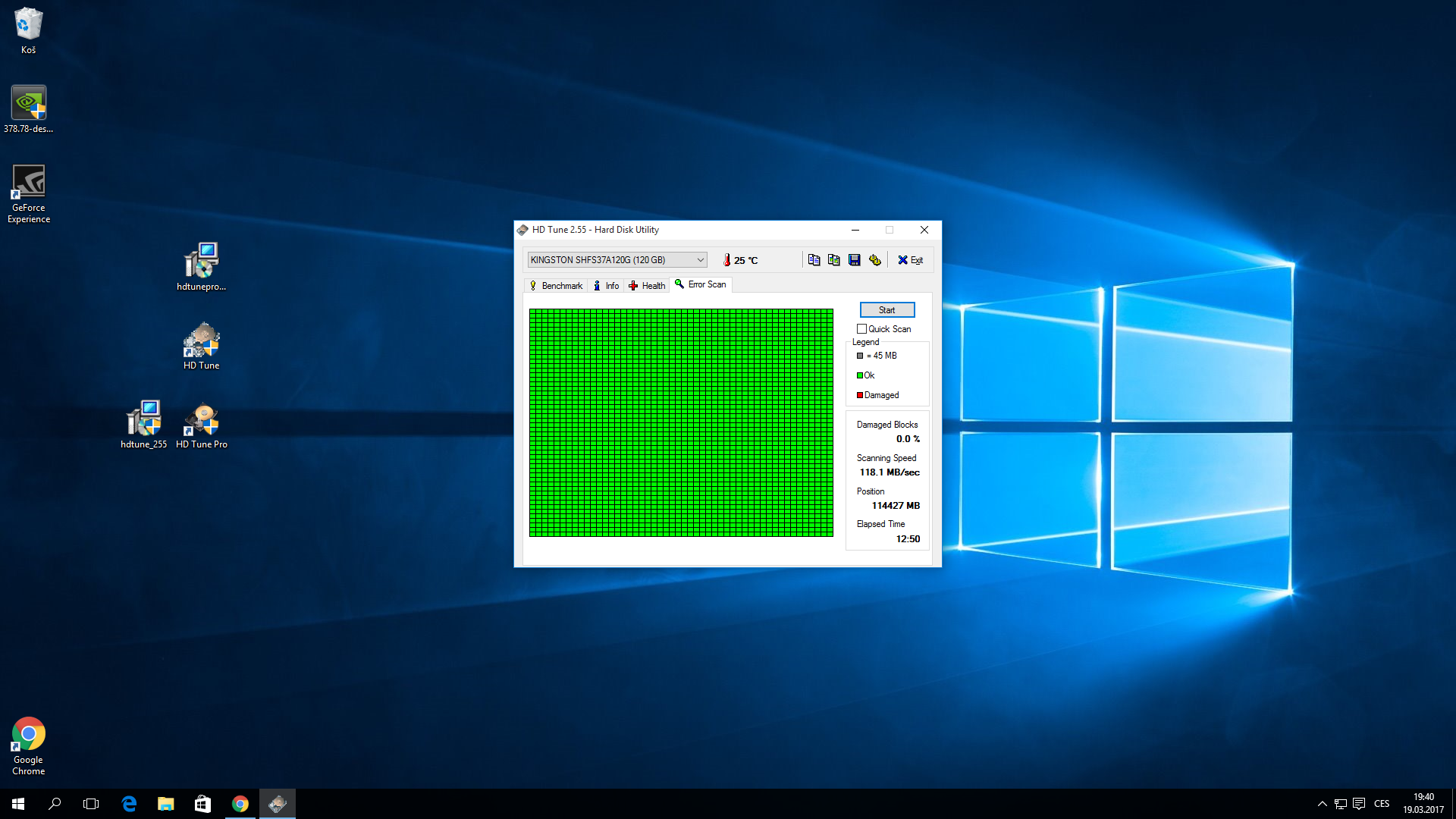Open Task View on the taskbar

pos(91,804)
